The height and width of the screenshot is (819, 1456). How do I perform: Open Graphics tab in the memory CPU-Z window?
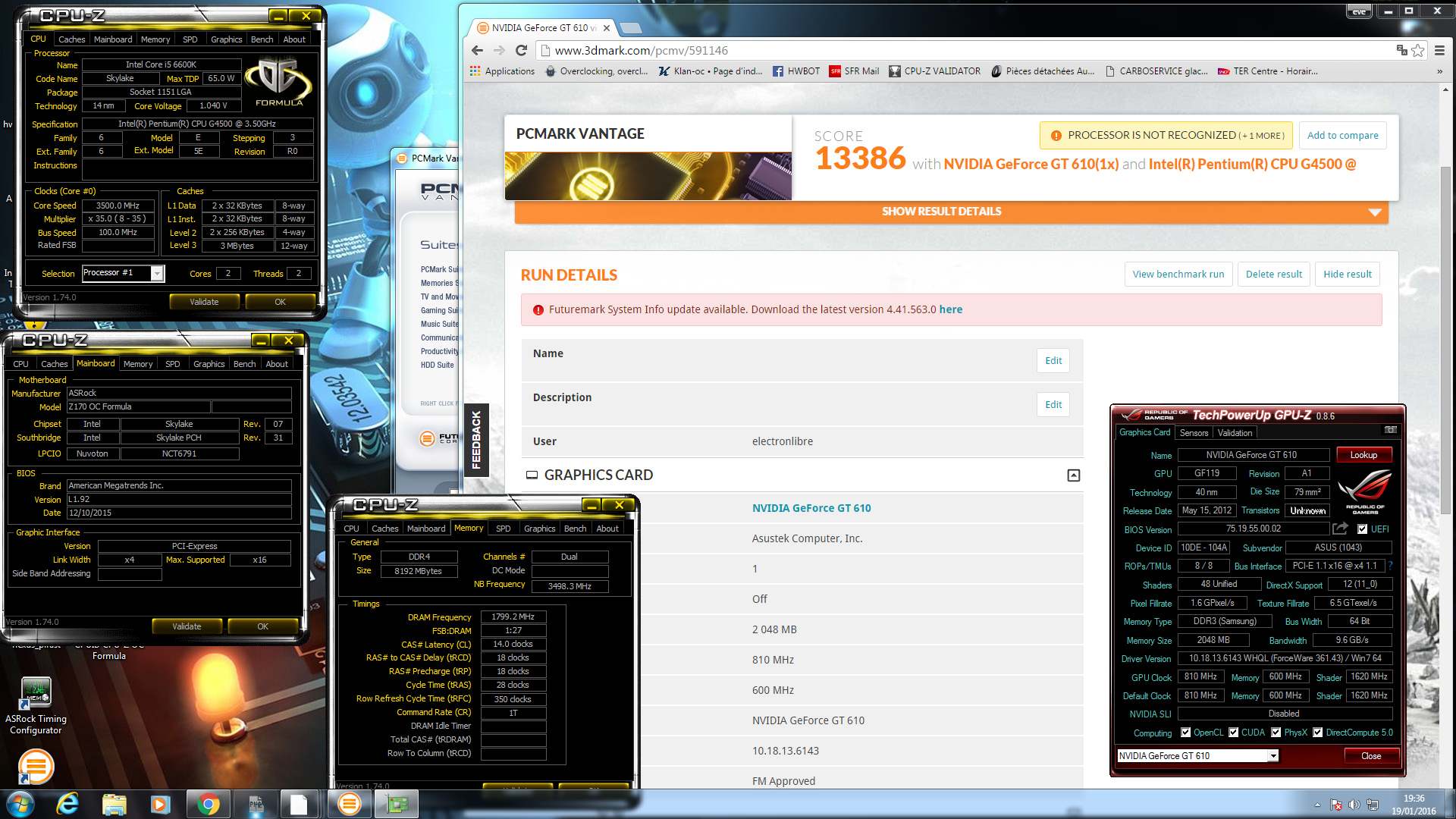point(540,529)
